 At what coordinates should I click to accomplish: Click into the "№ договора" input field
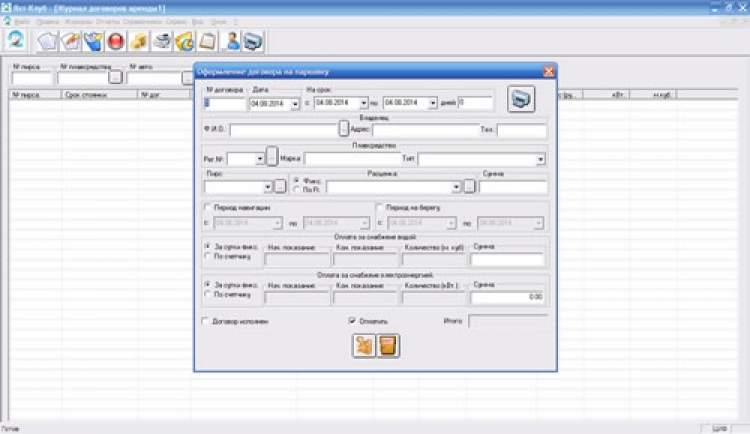224,103
